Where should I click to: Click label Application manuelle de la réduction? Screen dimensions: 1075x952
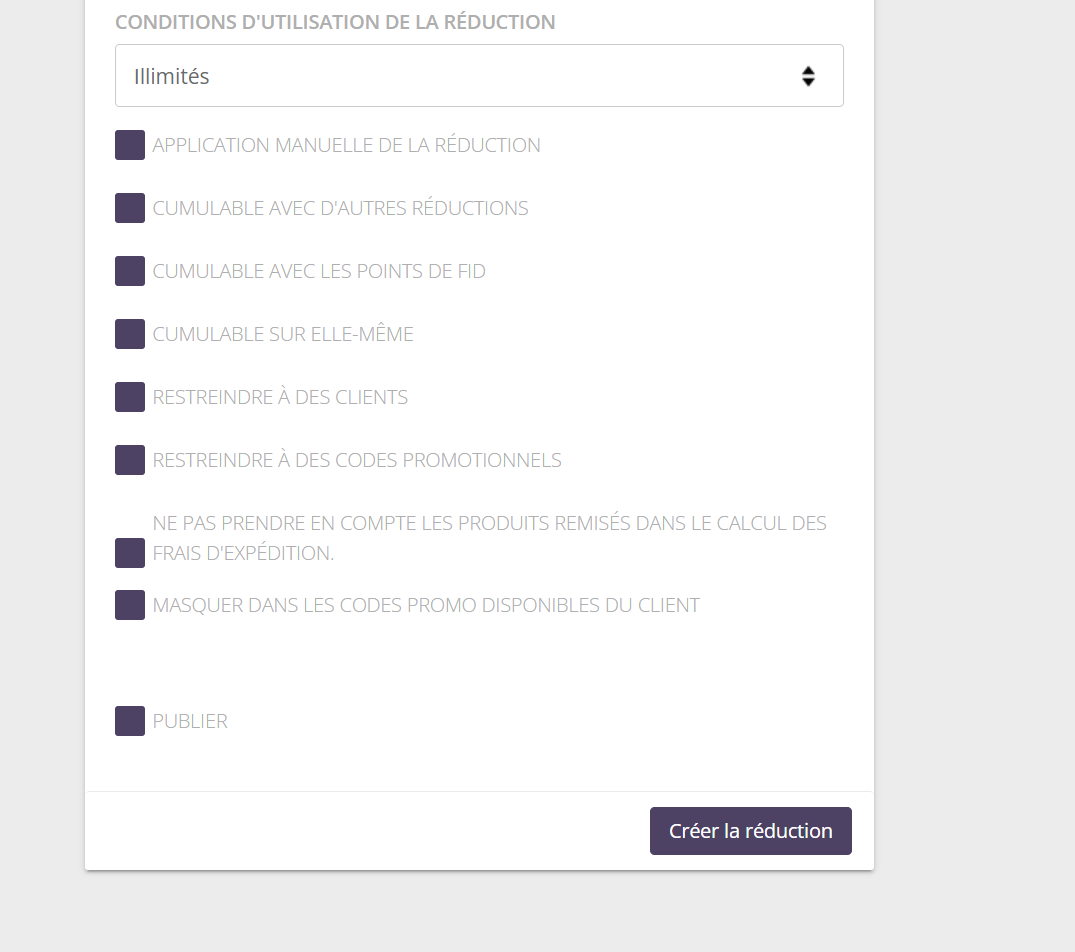346,145
